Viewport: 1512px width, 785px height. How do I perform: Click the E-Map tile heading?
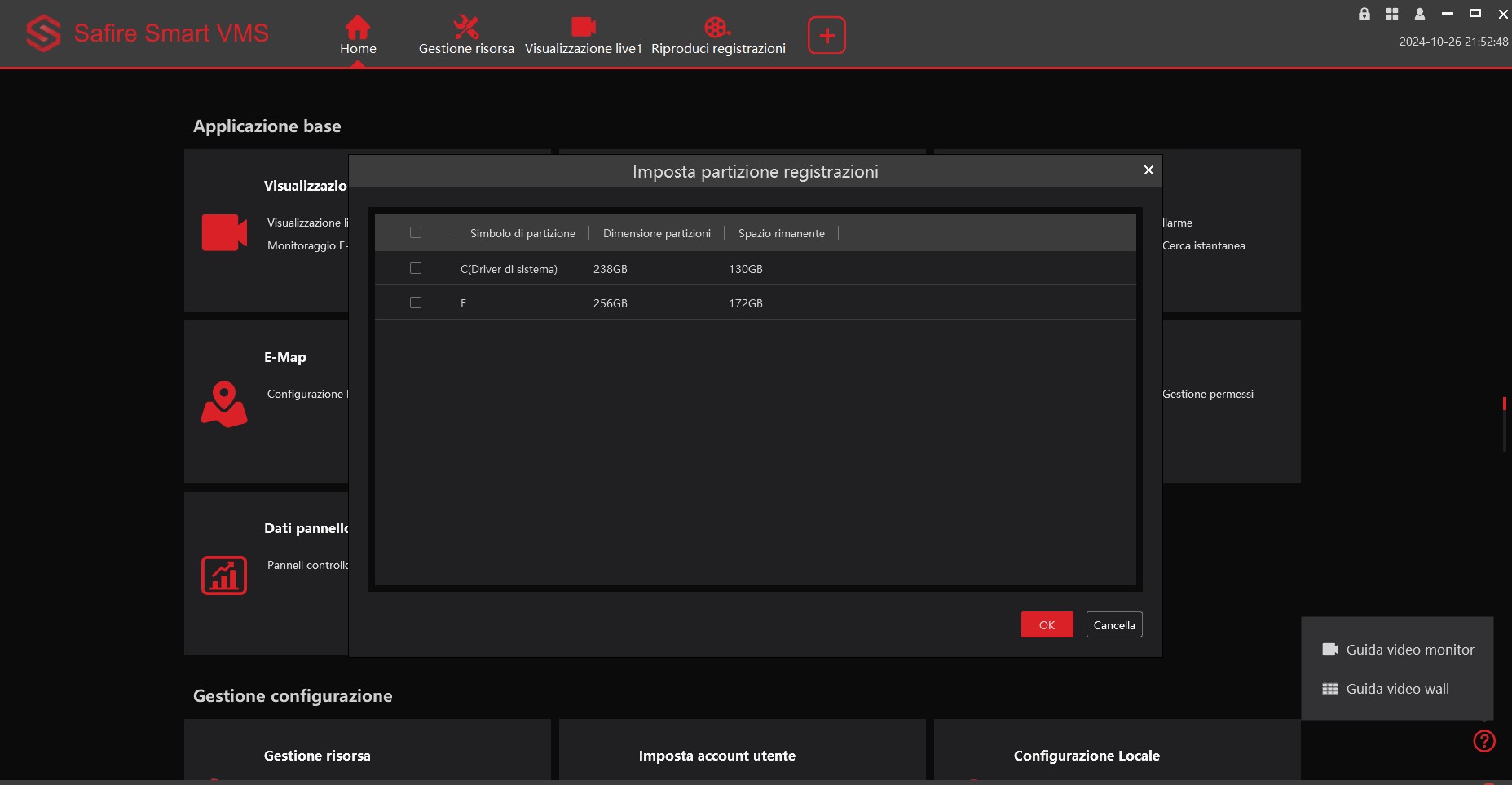[x=285, y=357]
